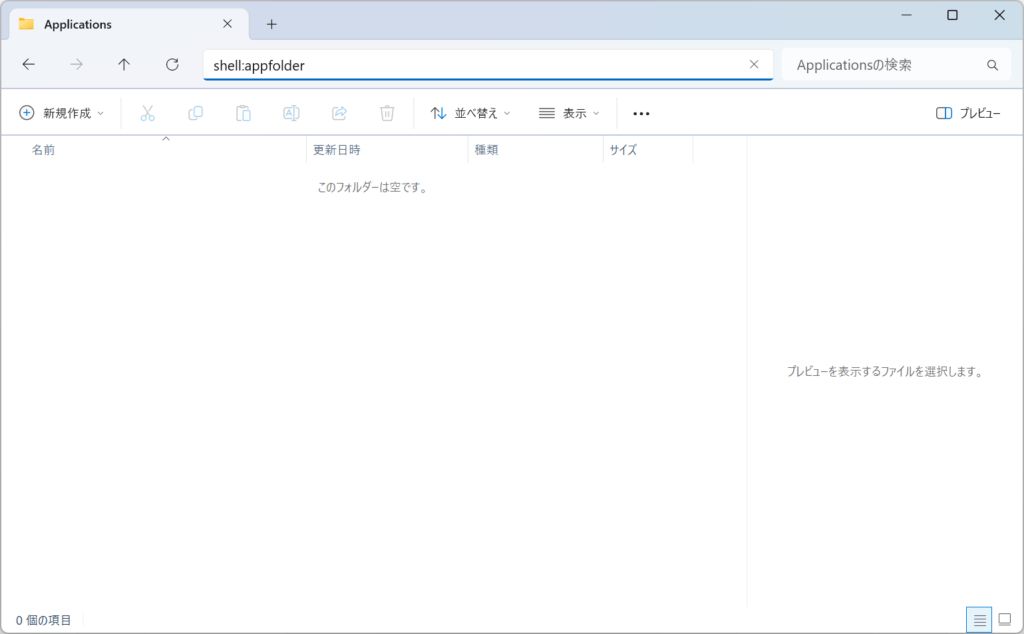Image resolution: width=1024 pixels, height=634 pixels.
Task: Click the Cut scissors icon
Action: (x=148, y=113)
